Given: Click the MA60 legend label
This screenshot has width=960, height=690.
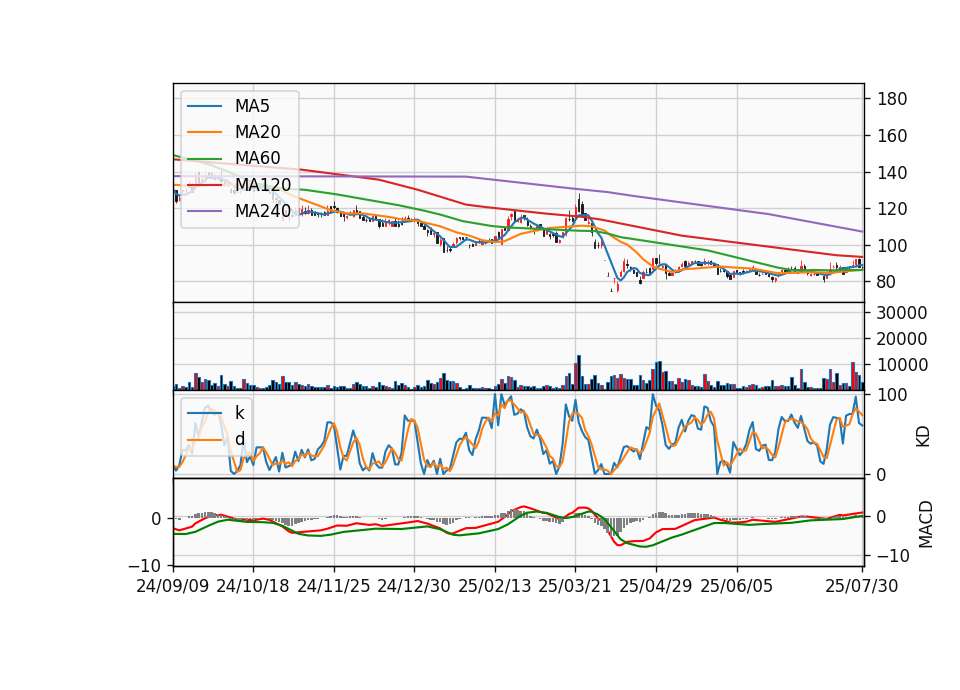Looking at the screenshot, I should click(x=257, y=158).
